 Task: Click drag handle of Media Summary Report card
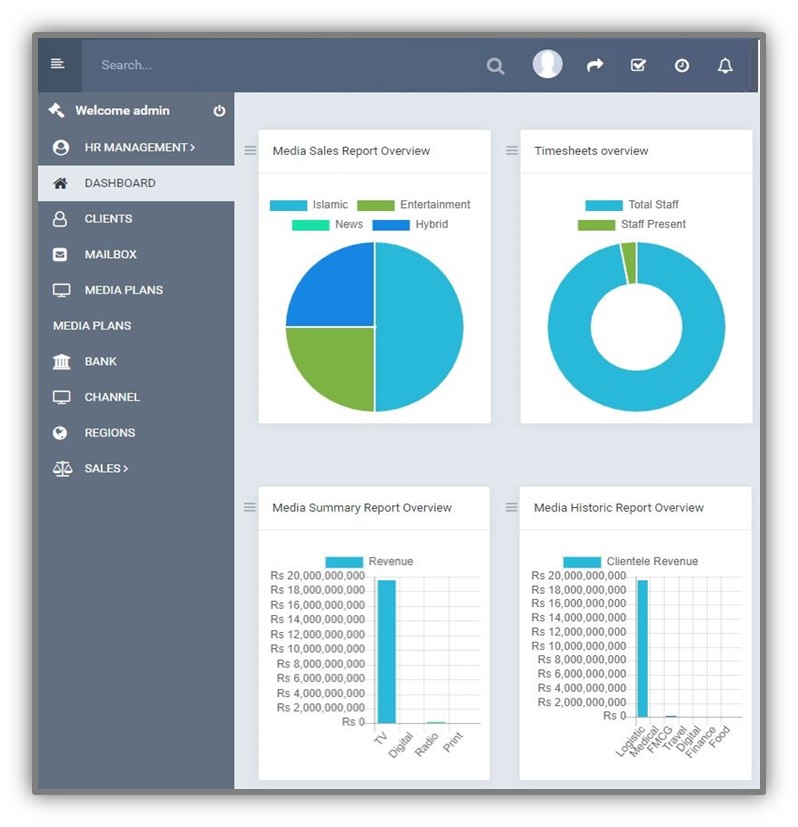[x=250, y=508]
